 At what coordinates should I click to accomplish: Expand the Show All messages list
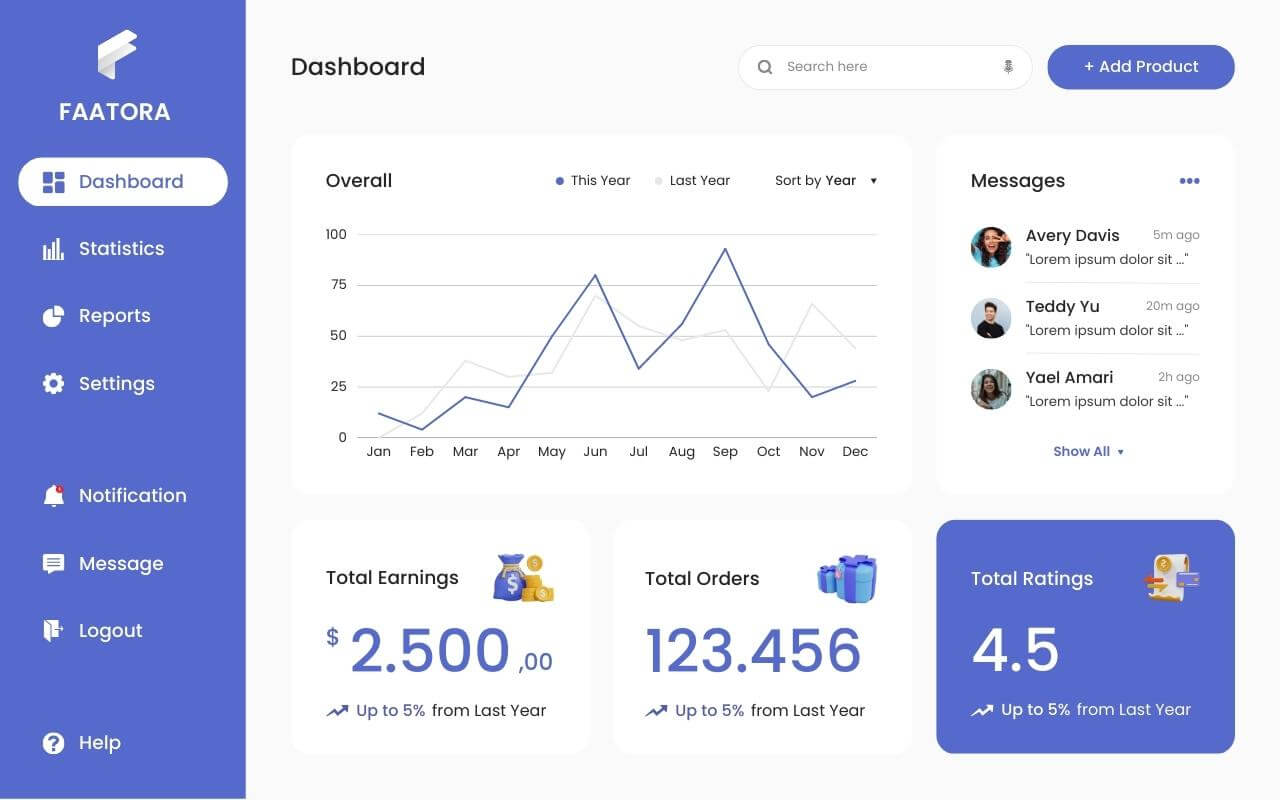[1088, 452]
